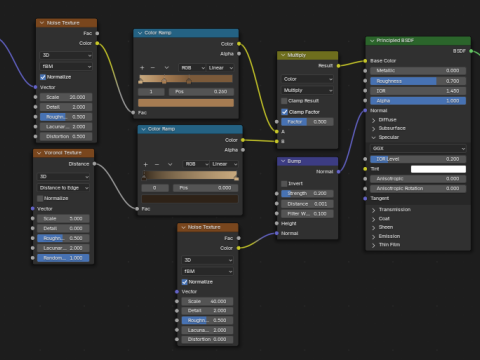Viewport: 480px width, 360px height.
Task: Click the Height input socket of Bump node
Action: (277, 224)
